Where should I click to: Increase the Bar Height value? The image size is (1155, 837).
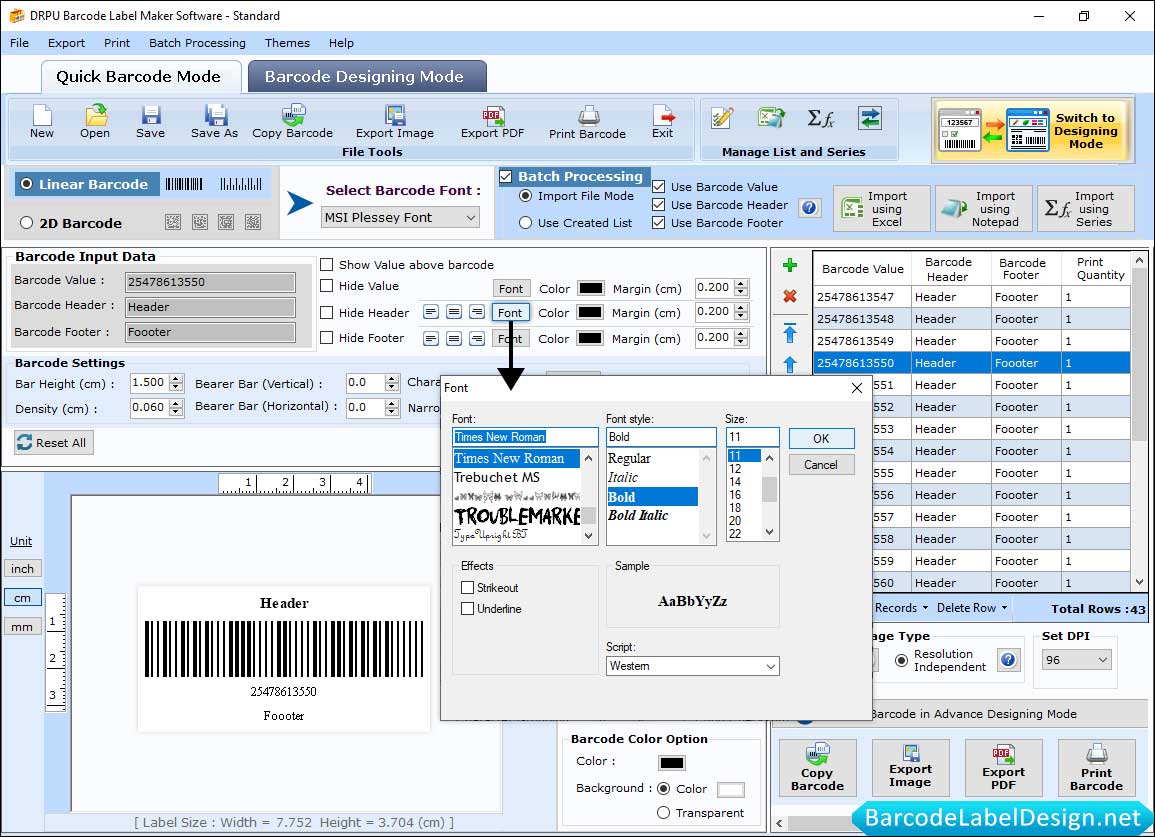coord(176,379)
